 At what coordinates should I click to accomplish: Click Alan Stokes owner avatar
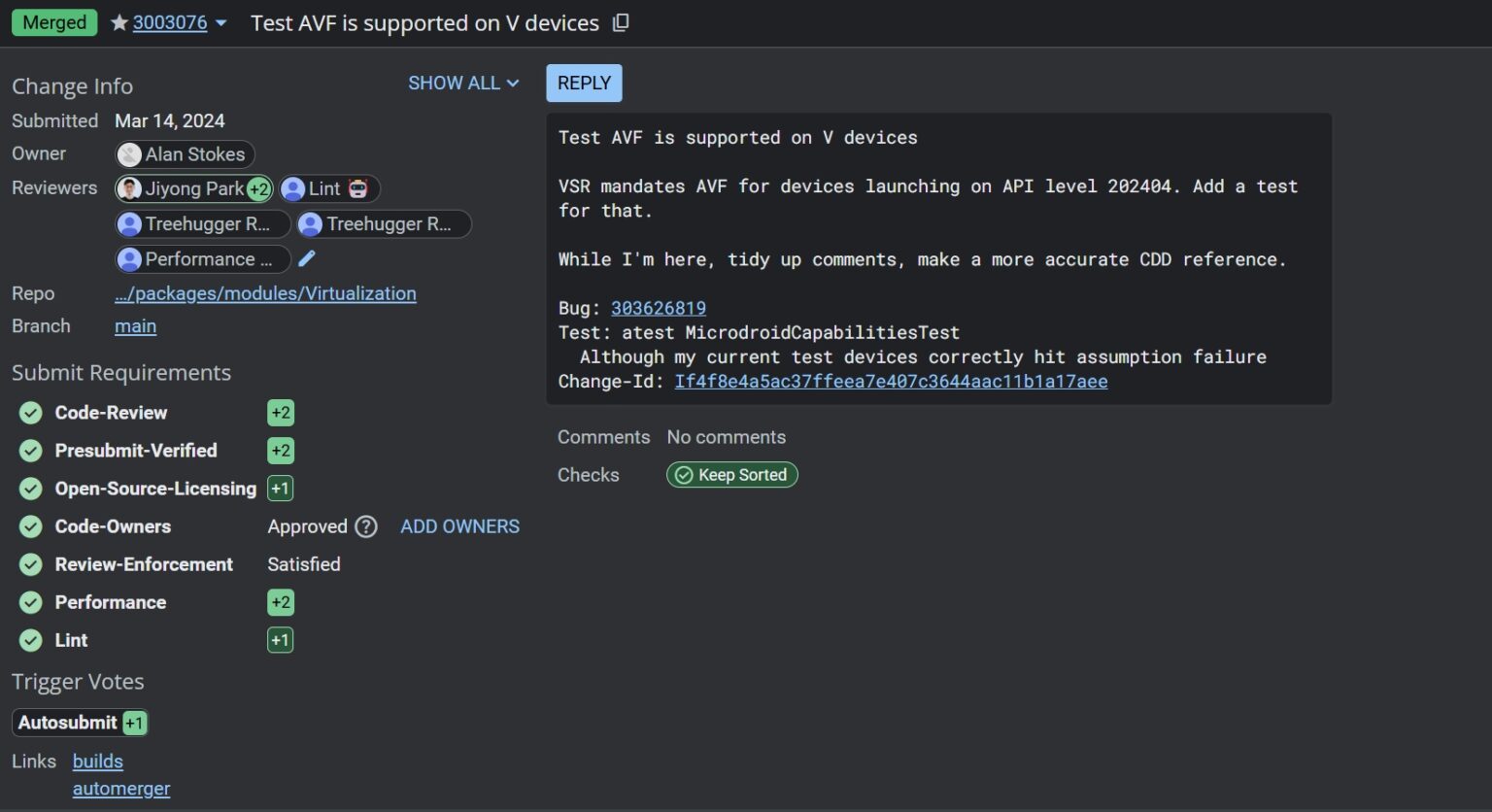[x=129, y=153]
